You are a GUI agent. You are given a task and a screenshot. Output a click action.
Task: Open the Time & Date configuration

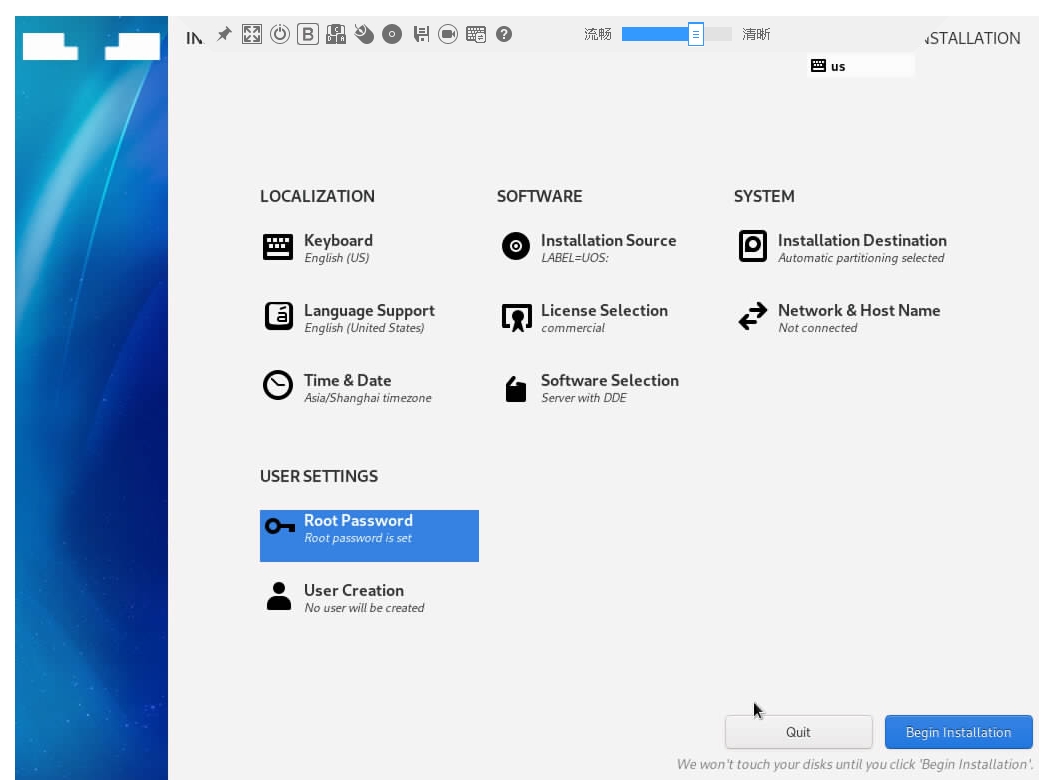(347, 387)
